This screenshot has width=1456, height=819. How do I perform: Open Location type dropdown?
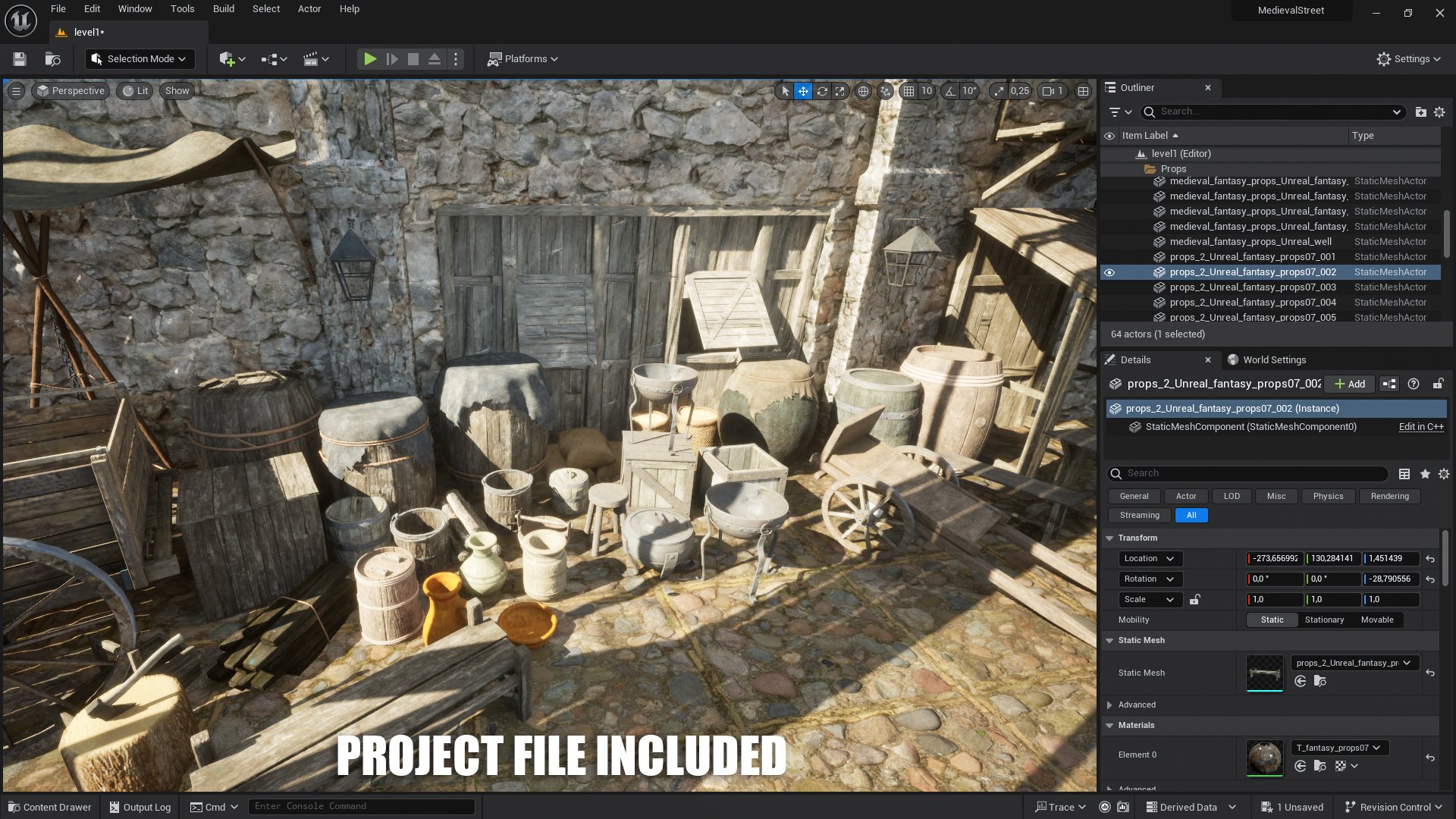tap(1149, 559)
